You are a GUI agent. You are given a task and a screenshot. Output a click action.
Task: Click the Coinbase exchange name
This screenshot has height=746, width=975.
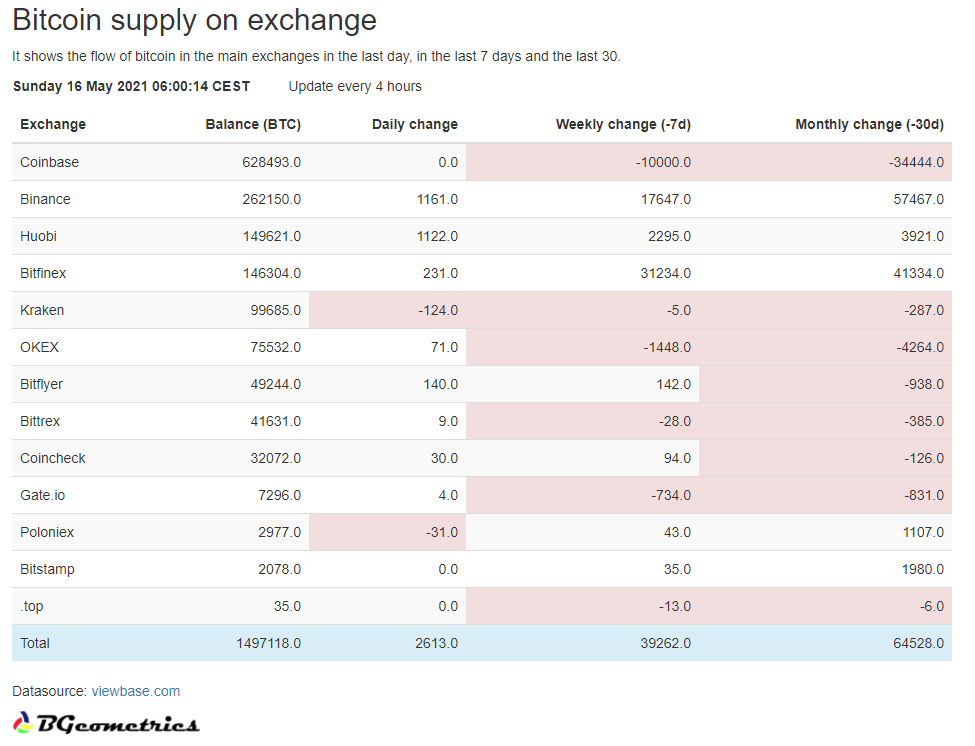49,162
